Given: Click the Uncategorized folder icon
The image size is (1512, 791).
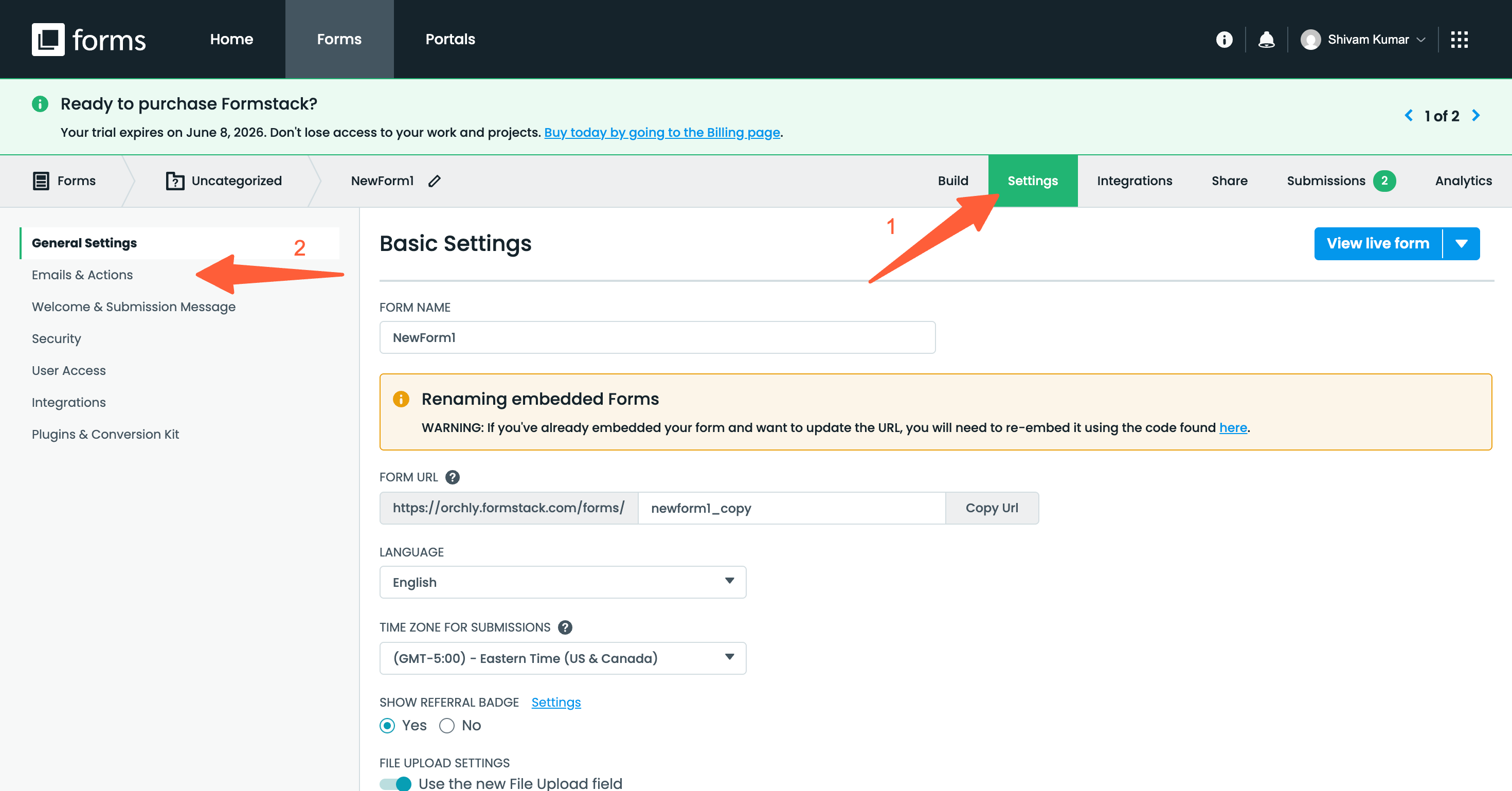Looking at the screenshot, I should [x=175, y=181].
